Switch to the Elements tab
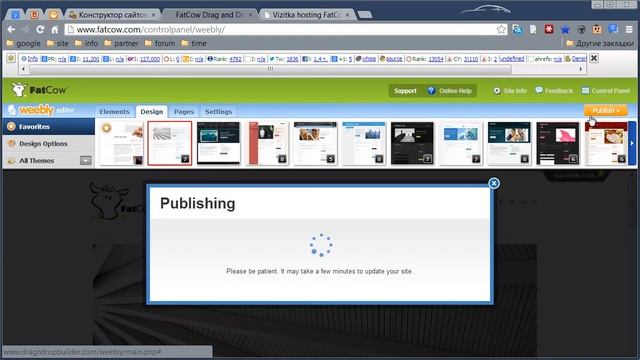Screen dimensions: 640x360 tap(114, 111)
